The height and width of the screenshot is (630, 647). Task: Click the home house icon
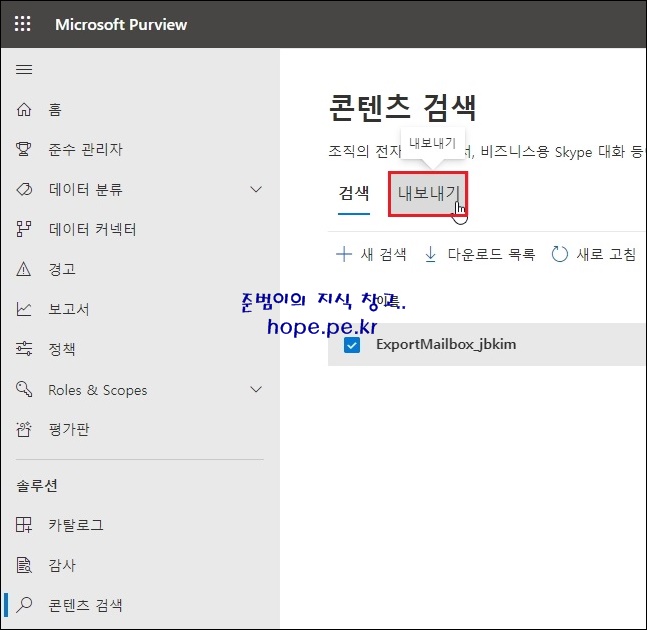pos(24,109)
